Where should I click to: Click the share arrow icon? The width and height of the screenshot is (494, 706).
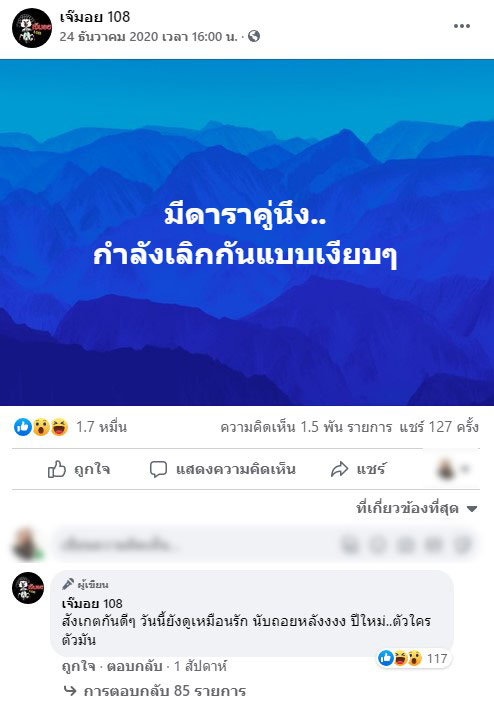(x=339, y=469)
